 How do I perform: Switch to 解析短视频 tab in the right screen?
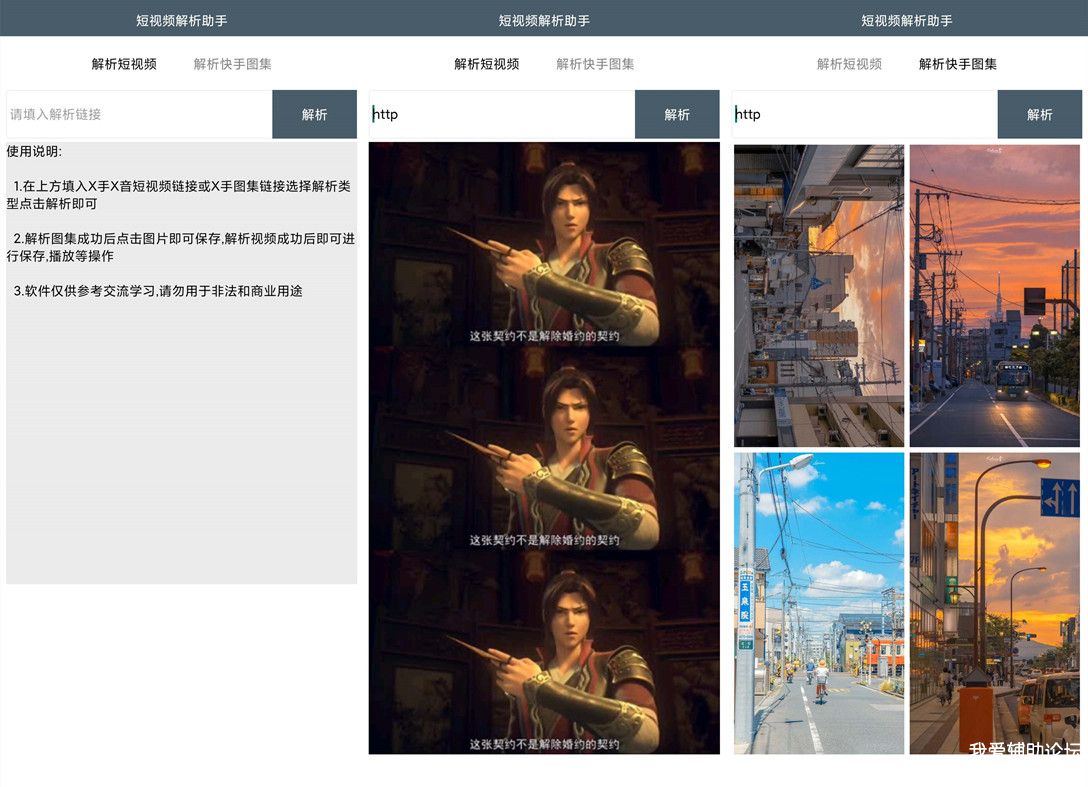[x=849, y=64]
